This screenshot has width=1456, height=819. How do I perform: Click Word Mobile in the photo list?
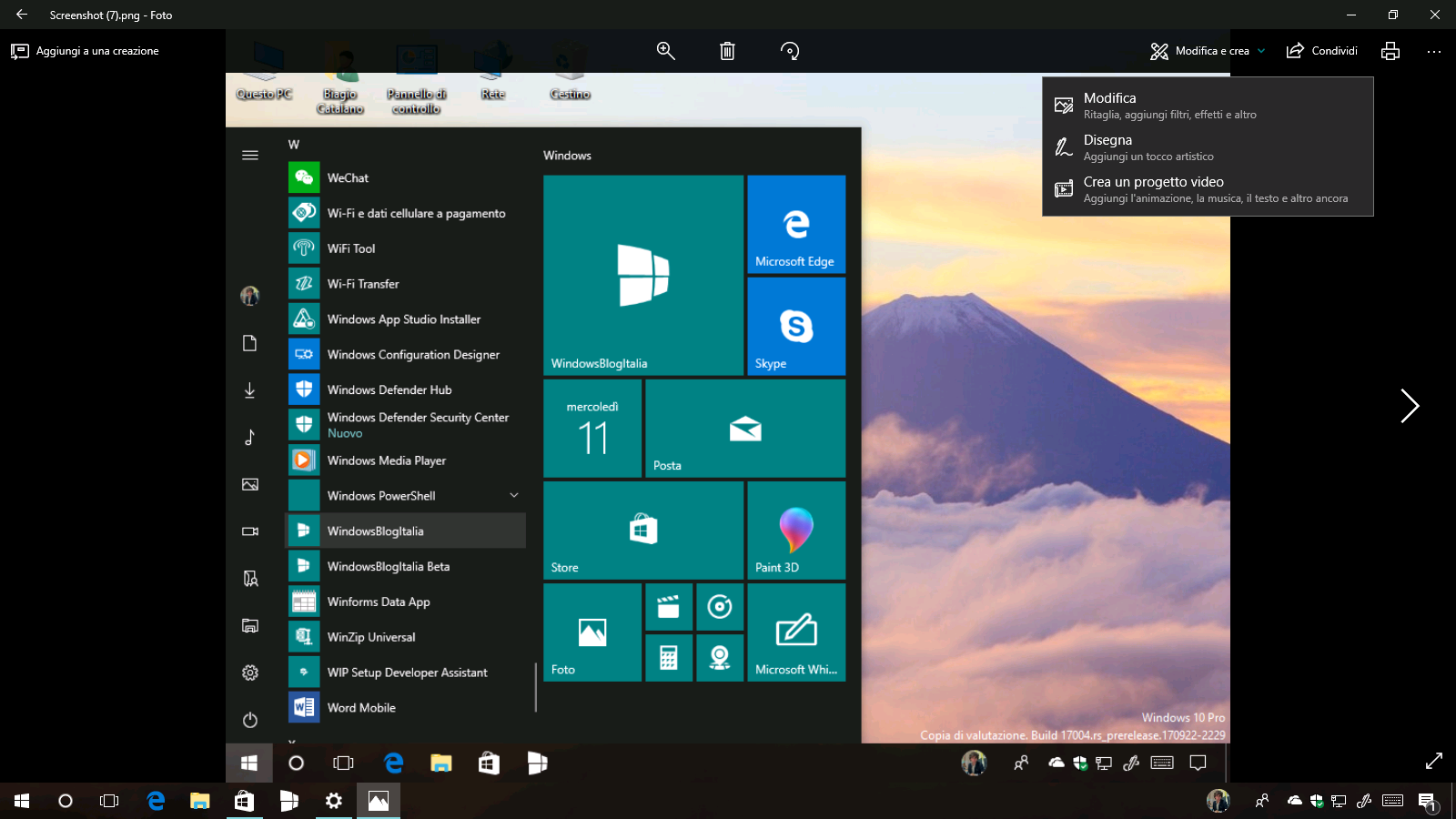(x=406, y=707)
